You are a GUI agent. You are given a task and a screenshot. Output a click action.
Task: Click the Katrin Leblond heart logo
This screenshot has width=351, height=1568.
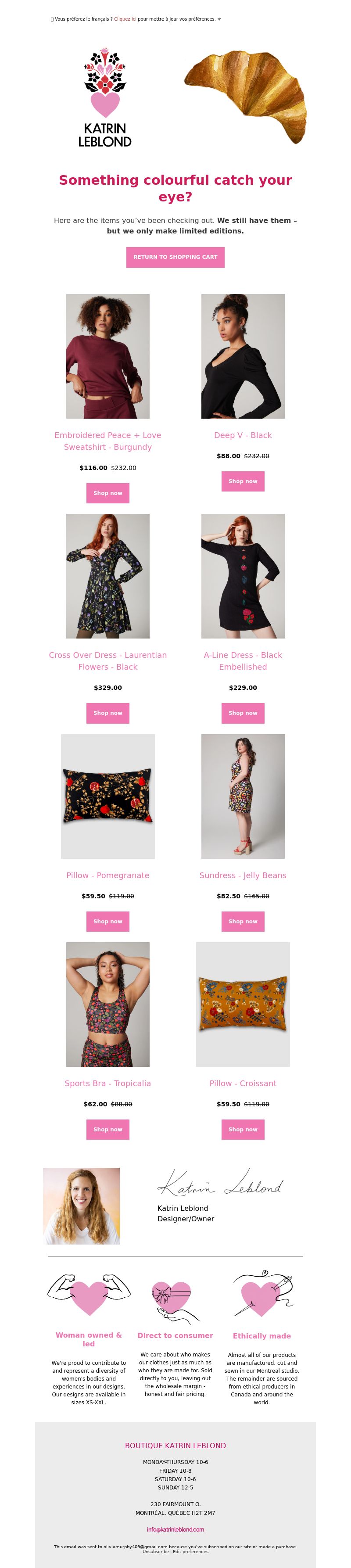coord(104,98)
